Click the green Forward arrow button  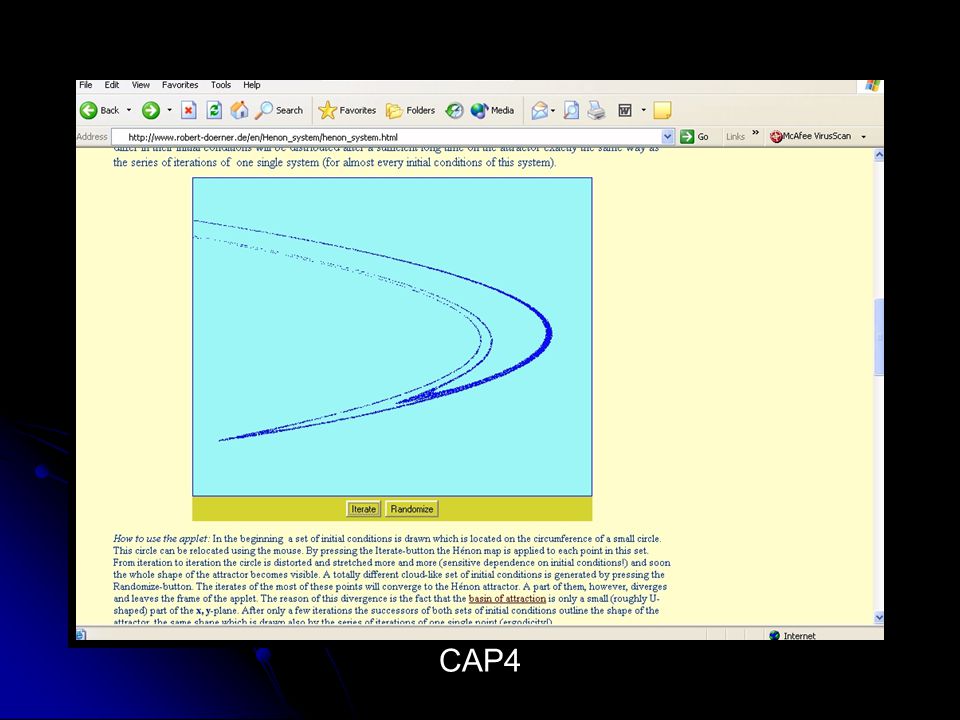151,110
